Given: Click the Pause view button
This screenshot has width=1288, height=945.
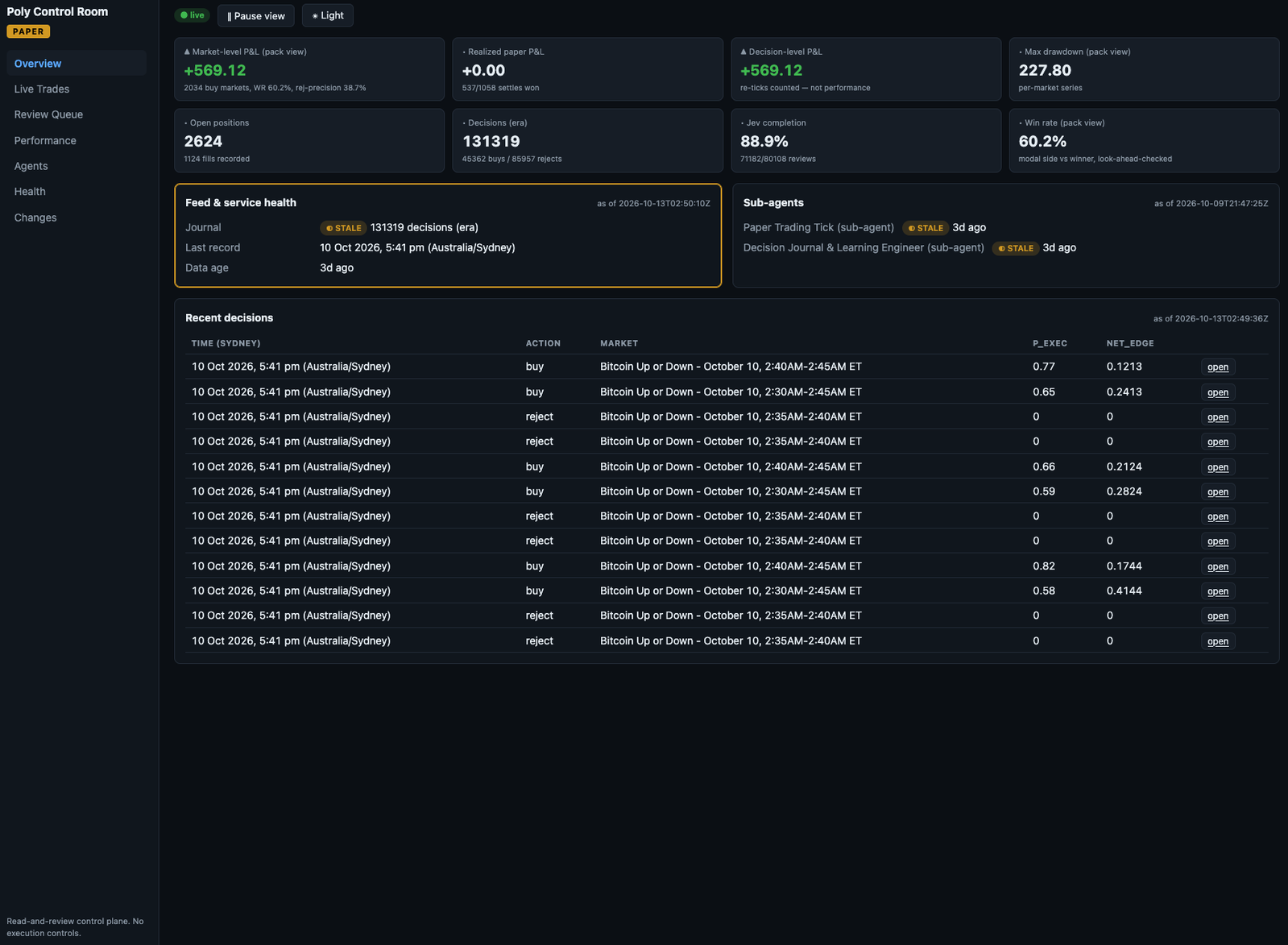Looking at the screenshot, I should click(x=255, y=15).
